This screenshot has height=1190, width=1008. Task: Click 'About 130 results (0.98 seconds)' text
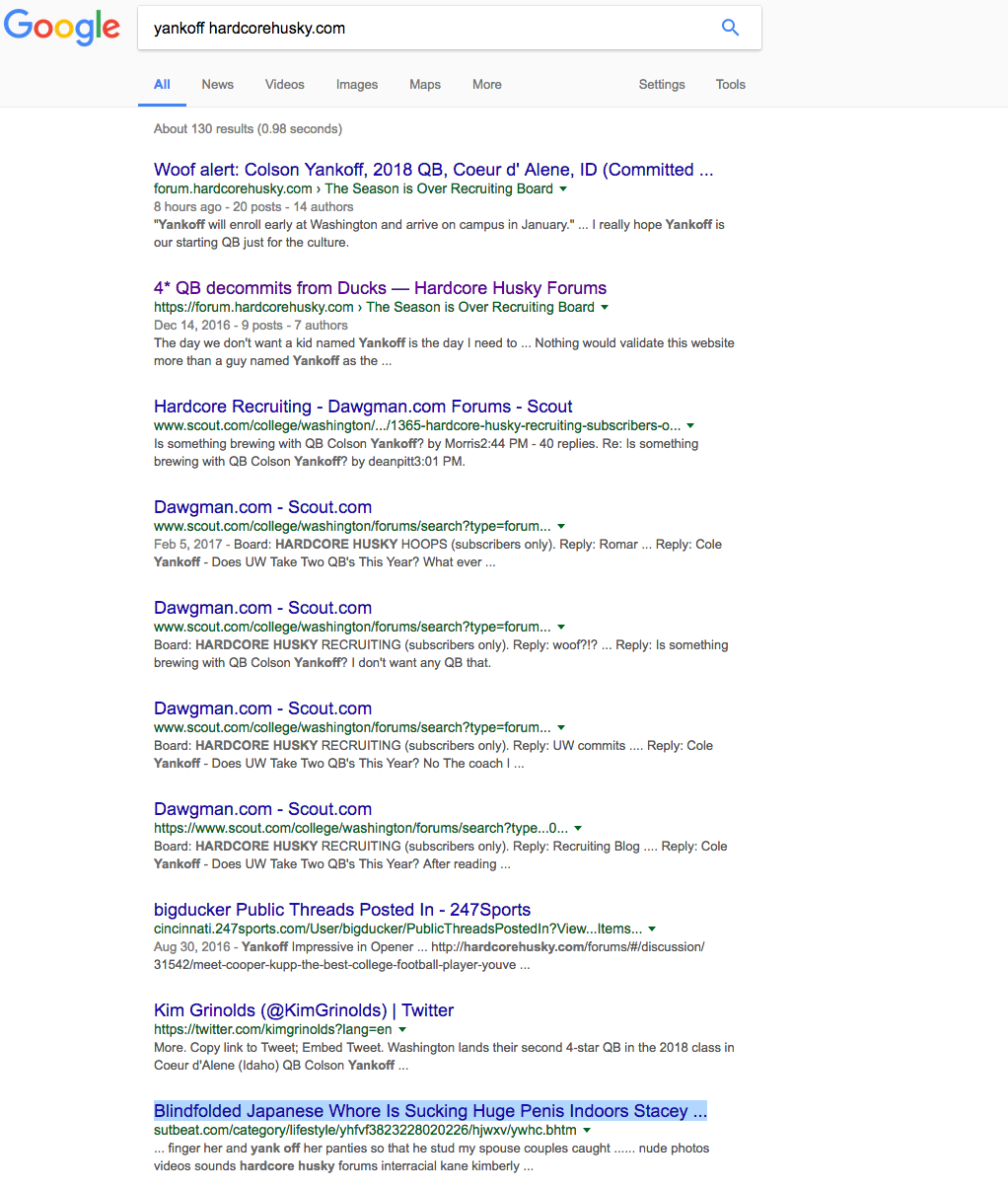click(x=248, y=129)
